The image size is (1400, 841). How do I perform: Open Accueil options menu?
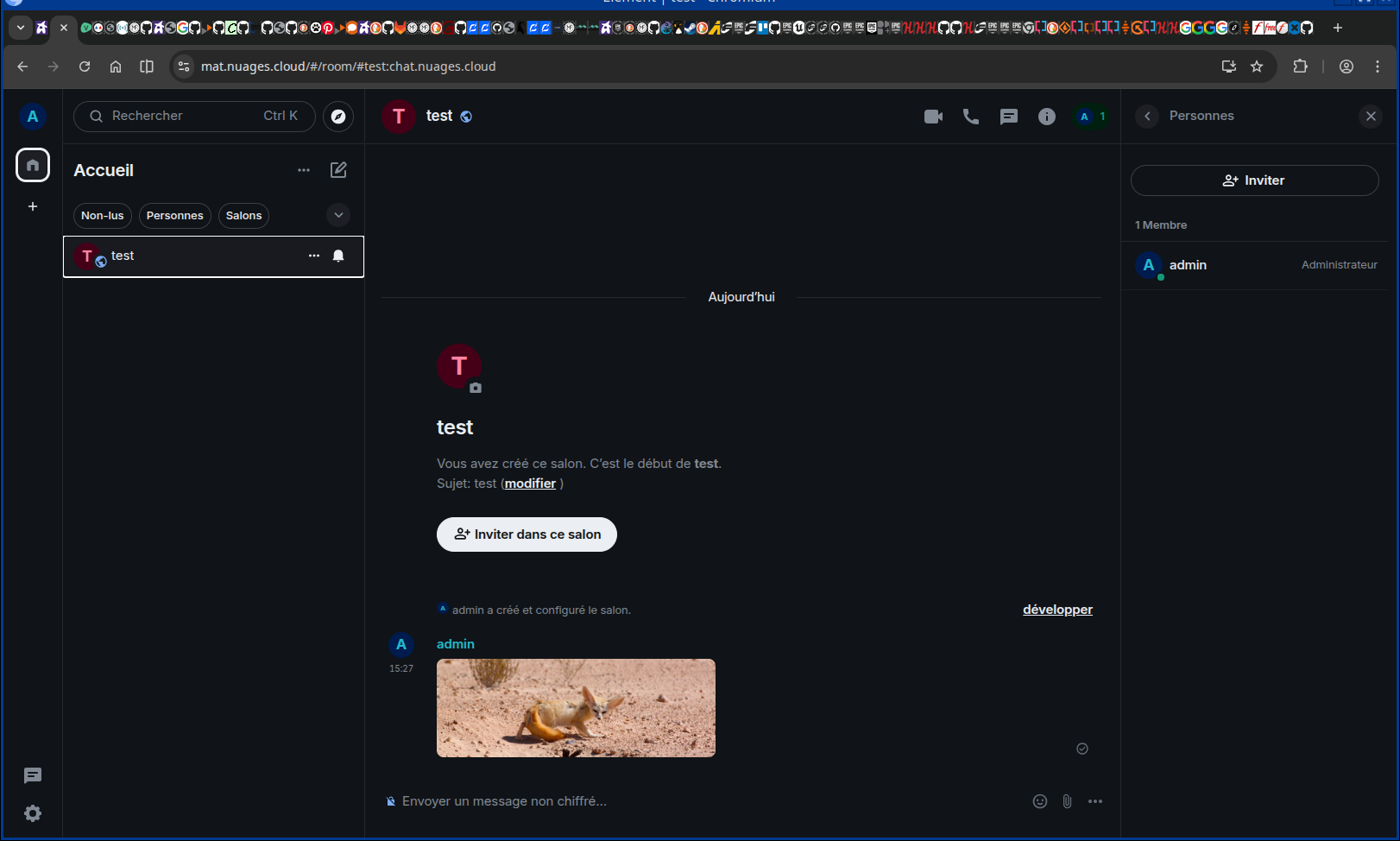pos(304,170)
